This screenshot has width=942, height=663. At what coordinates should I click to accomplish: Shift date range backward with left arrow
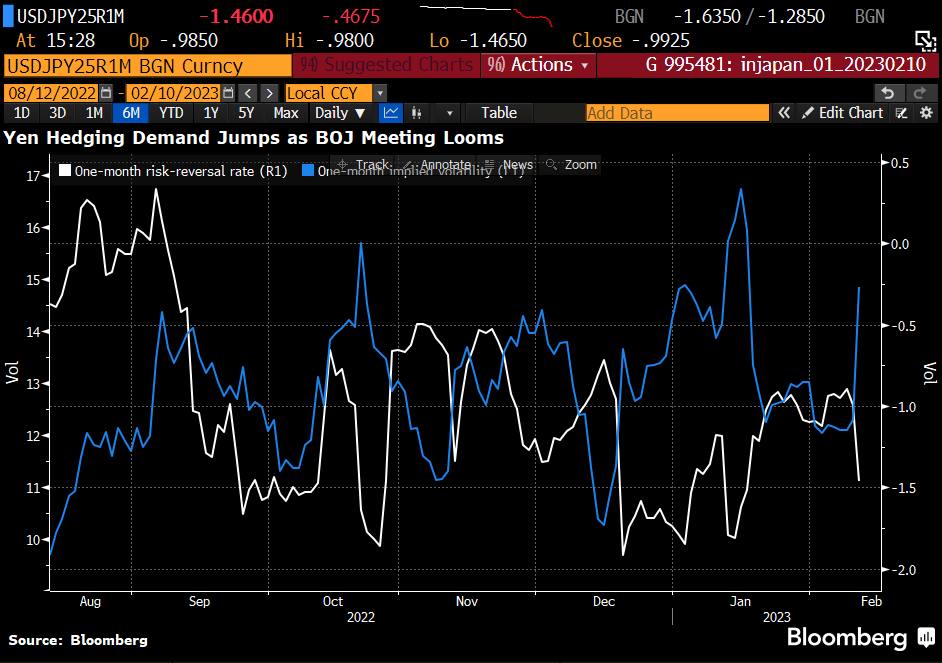click(248, 93)
